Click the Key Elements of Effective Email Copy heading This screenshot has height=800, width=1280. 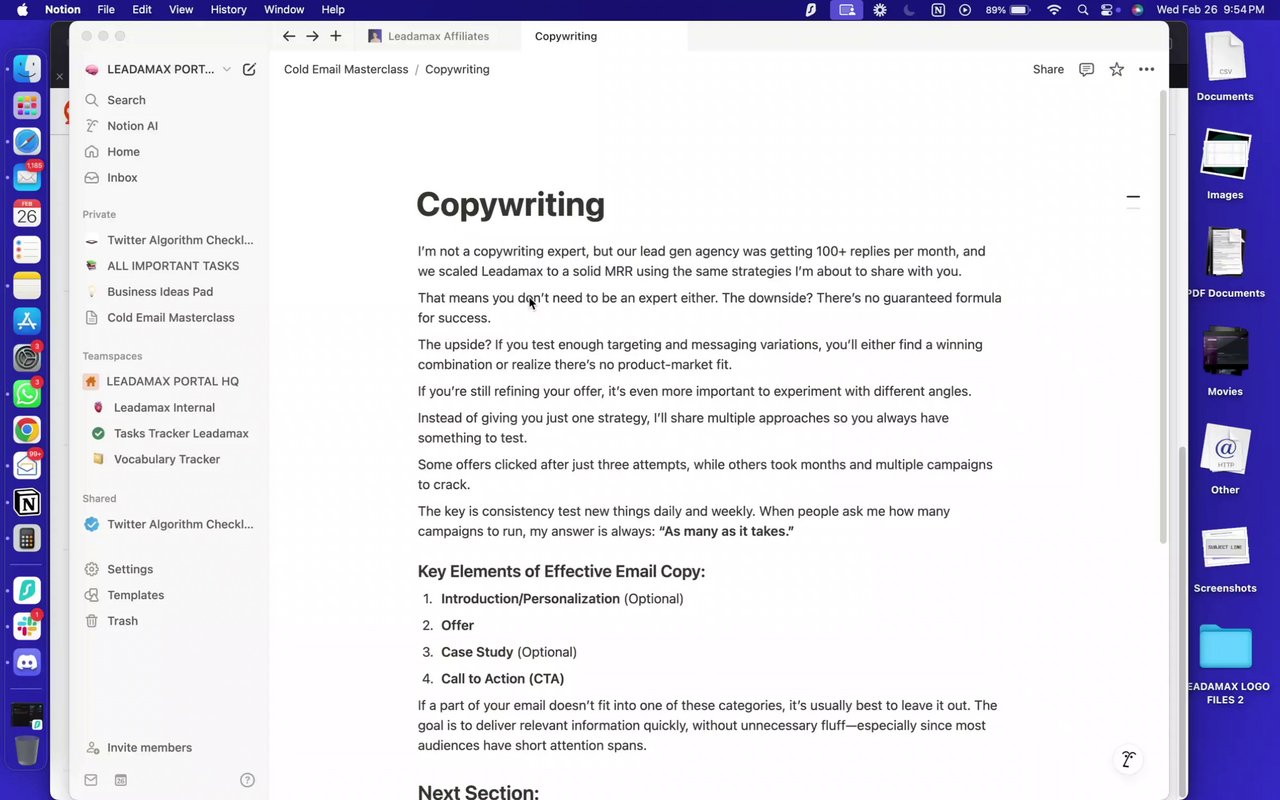click(561, 572)
